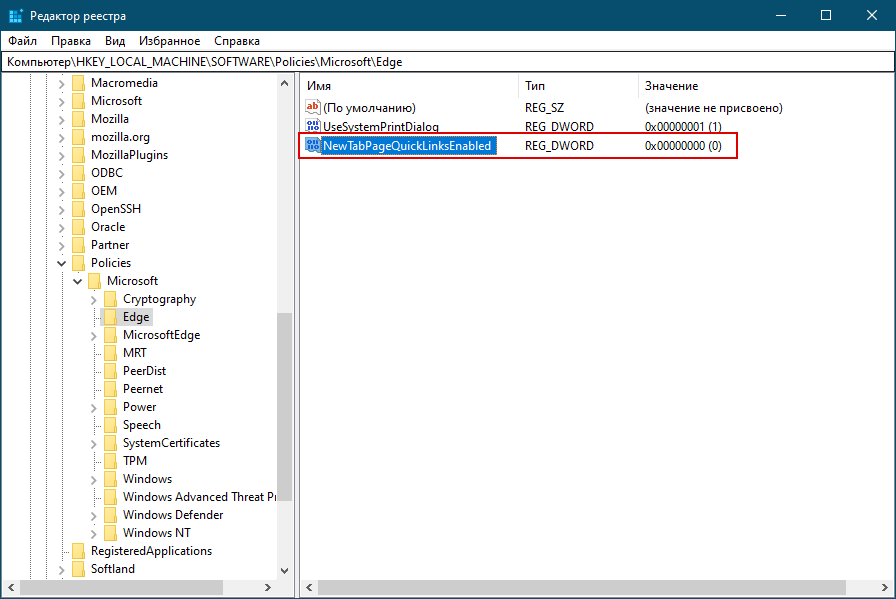Open the Файл menu
Screen dimensions: 896x599
coord(22,41)
